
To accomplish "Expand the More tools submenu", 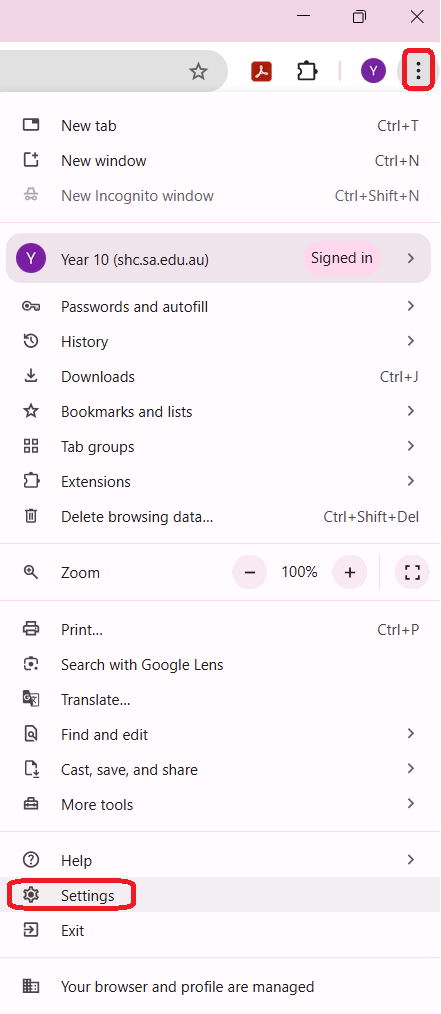I will point(220,804).
